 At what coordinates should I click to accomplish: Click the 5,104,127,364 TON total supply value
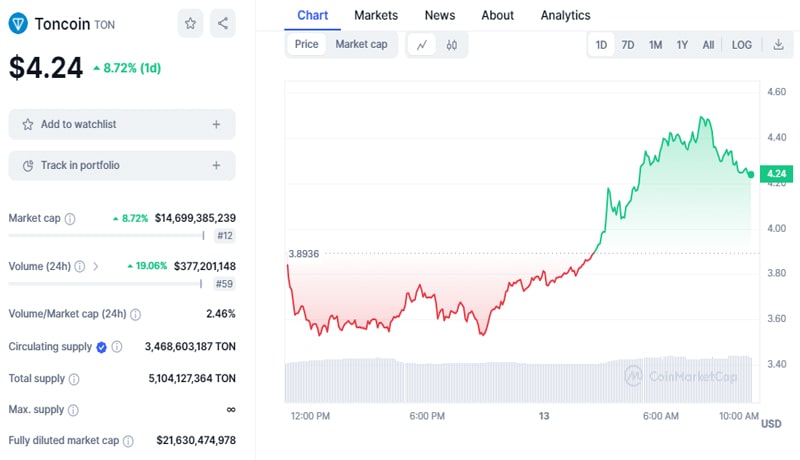(192, 378)
